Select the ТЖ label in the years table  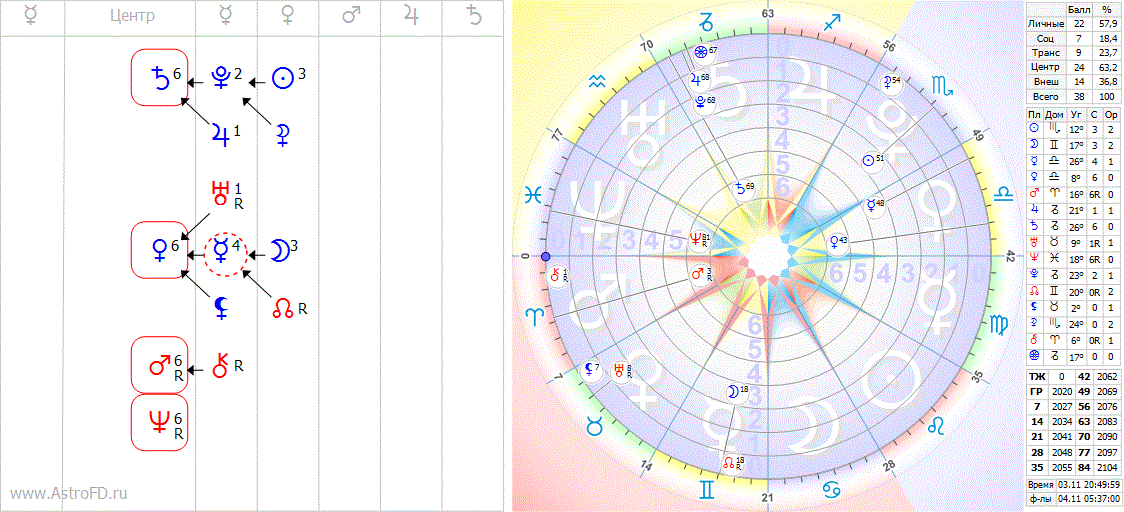pos(1037,377)
